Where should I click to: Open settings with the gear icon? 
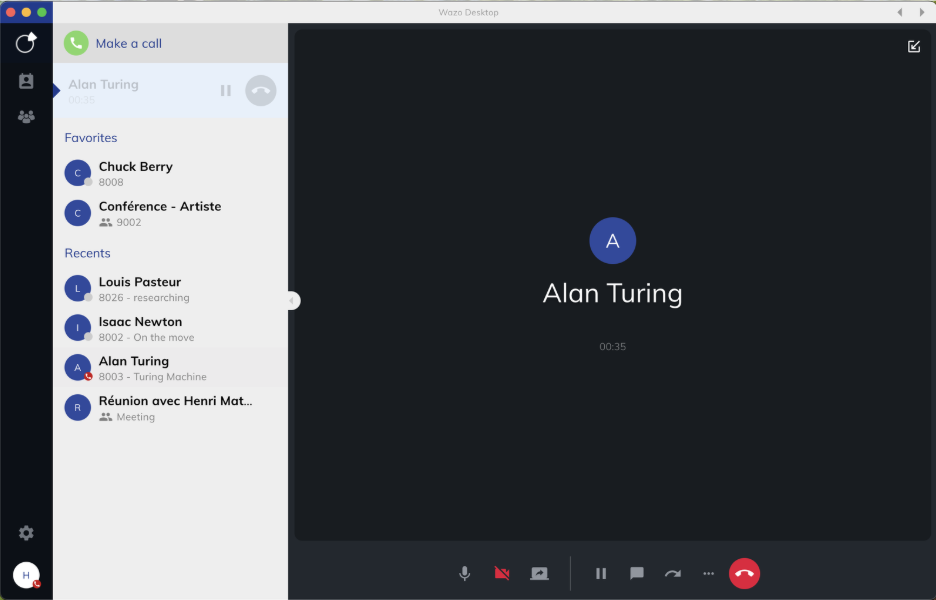25,533
